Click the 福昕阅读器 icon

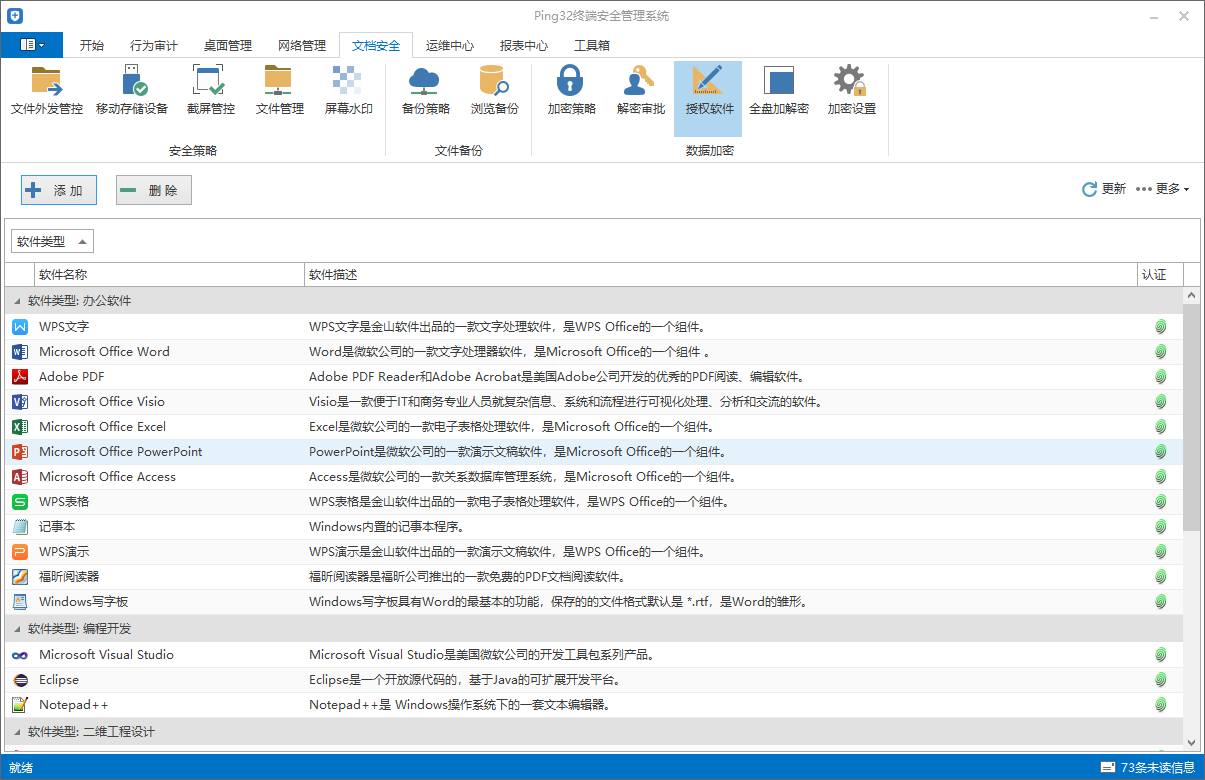pos(19,577)
